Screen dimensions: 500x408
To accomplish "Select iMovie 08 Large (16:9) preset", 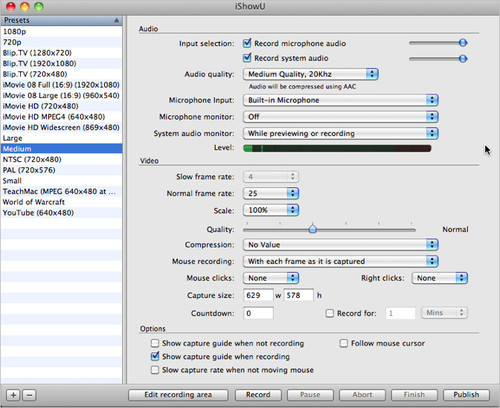I will click(x=61, y=95).
